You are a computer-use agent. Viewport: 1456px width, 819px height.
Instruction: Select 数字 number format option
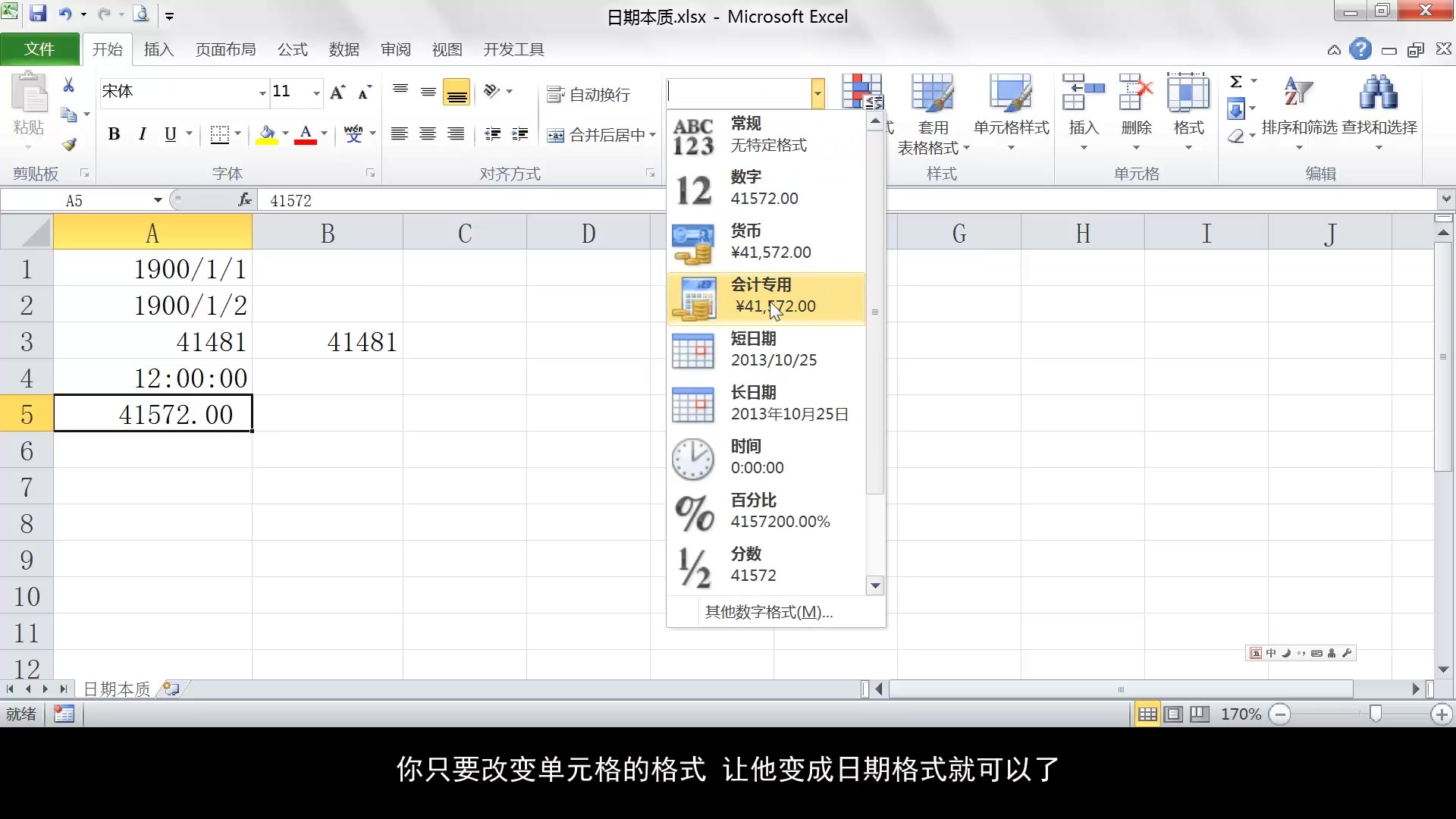766,188
